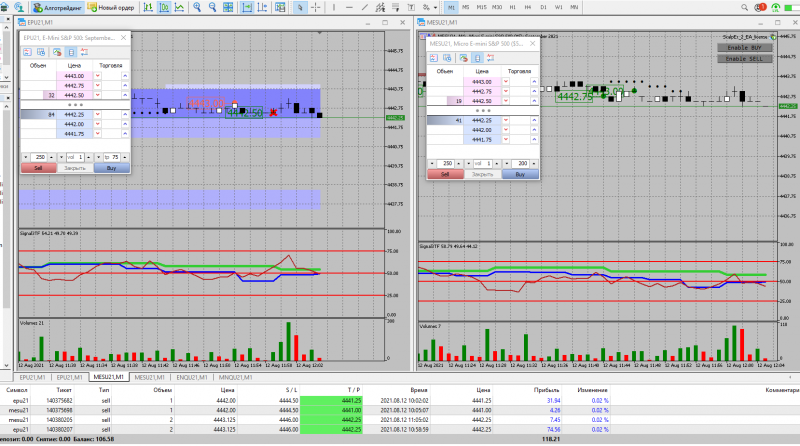This screenshot has height=446, width=800.
Task: Toggle tick chart icon in EPU21 panel toolbar
Action: (x=27, y=52)
